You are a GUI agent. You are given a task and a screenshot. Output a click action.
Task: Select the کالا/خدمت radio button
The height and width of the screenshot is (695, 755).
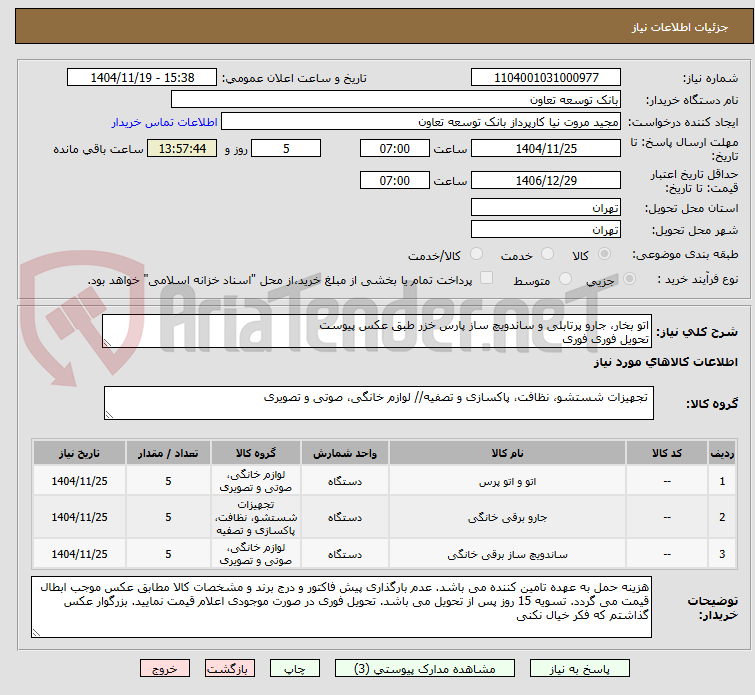point(476,253)
